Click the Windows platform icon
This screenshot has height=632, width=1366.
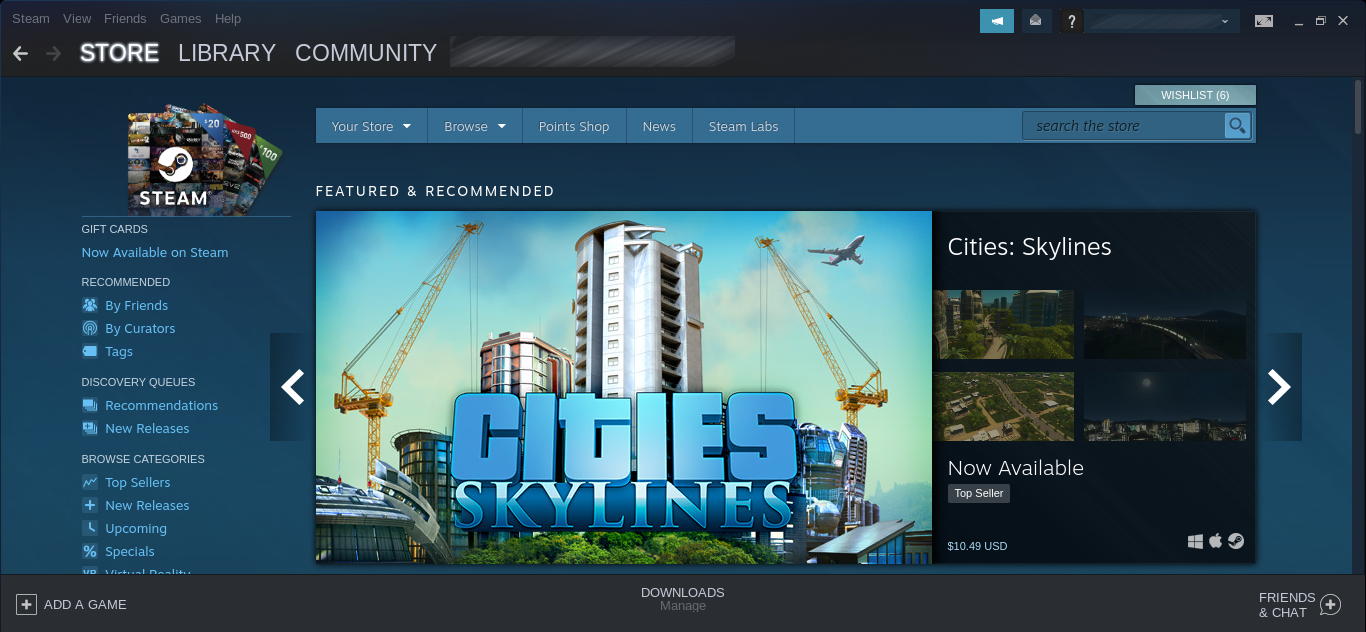pyautogui.click(x=1196, y=541)
